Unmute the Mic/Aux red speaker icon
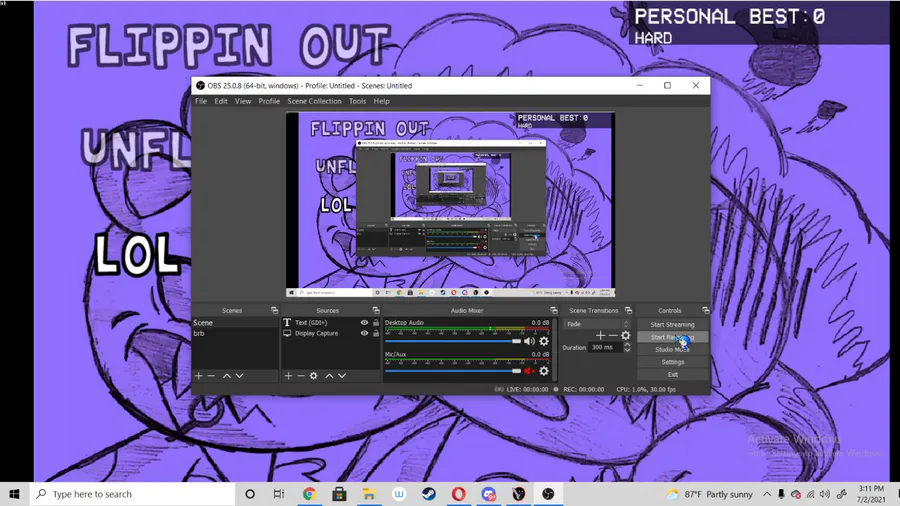This screenshot has height=506, width=900. (529, 371)
